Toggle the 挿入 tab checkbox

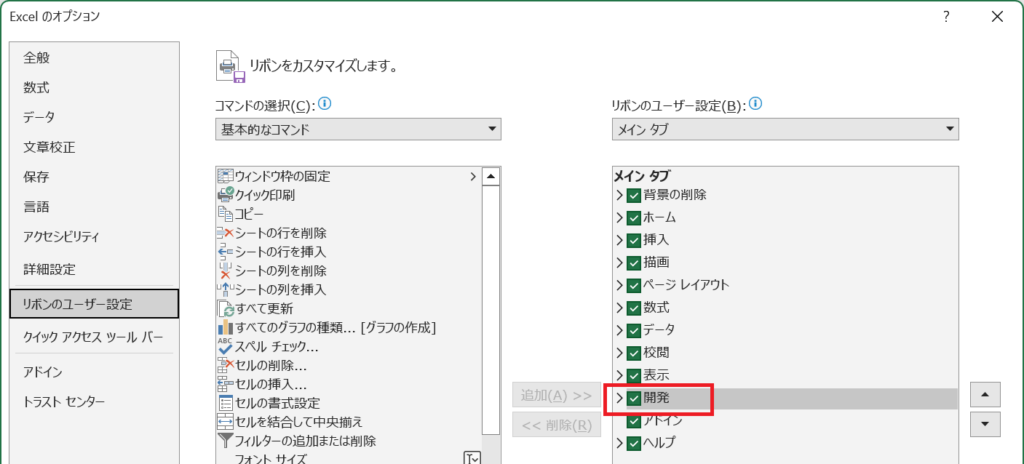(x=633, y=240)
